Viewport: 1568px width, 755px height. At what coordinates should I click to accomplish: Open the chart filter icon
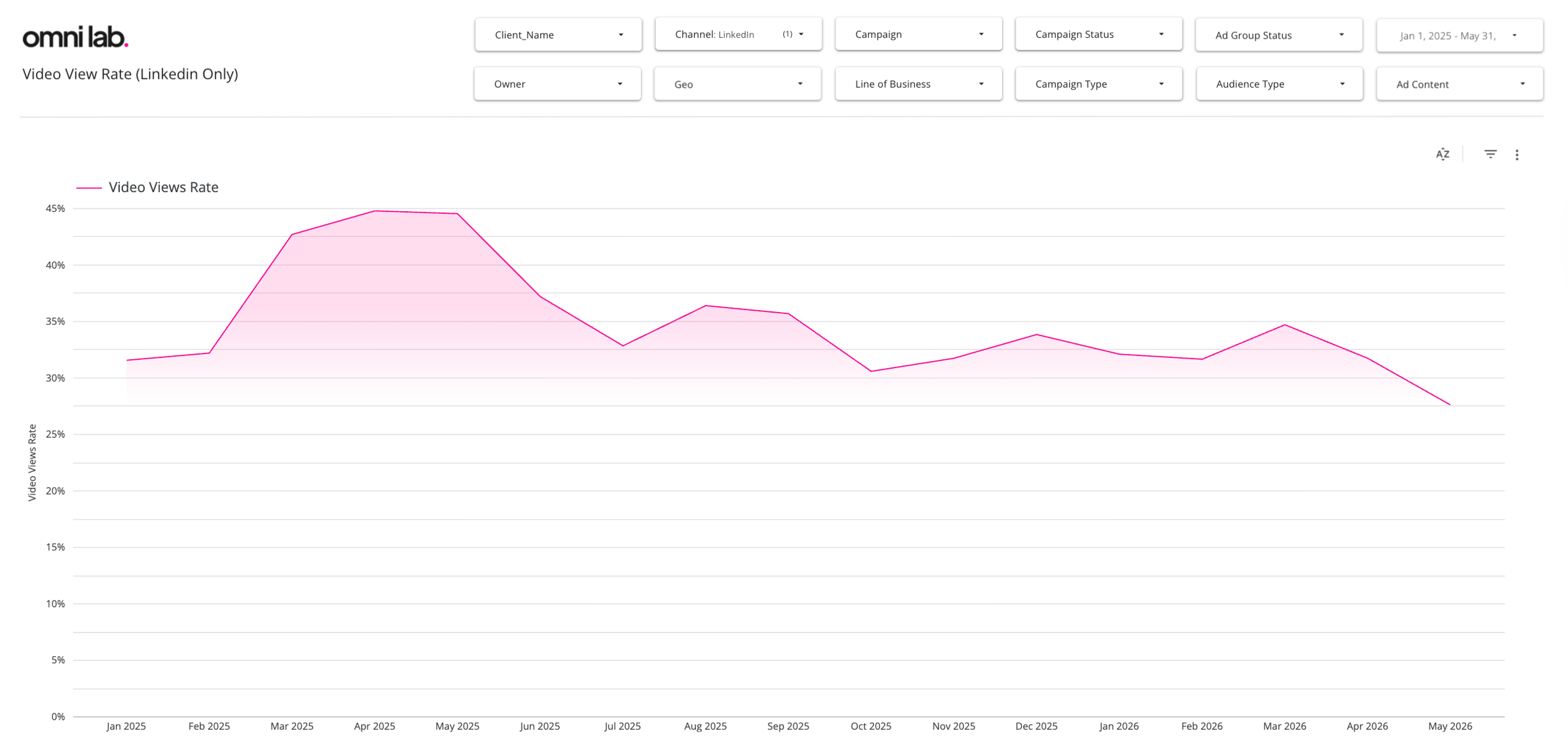pos(1490,155)
